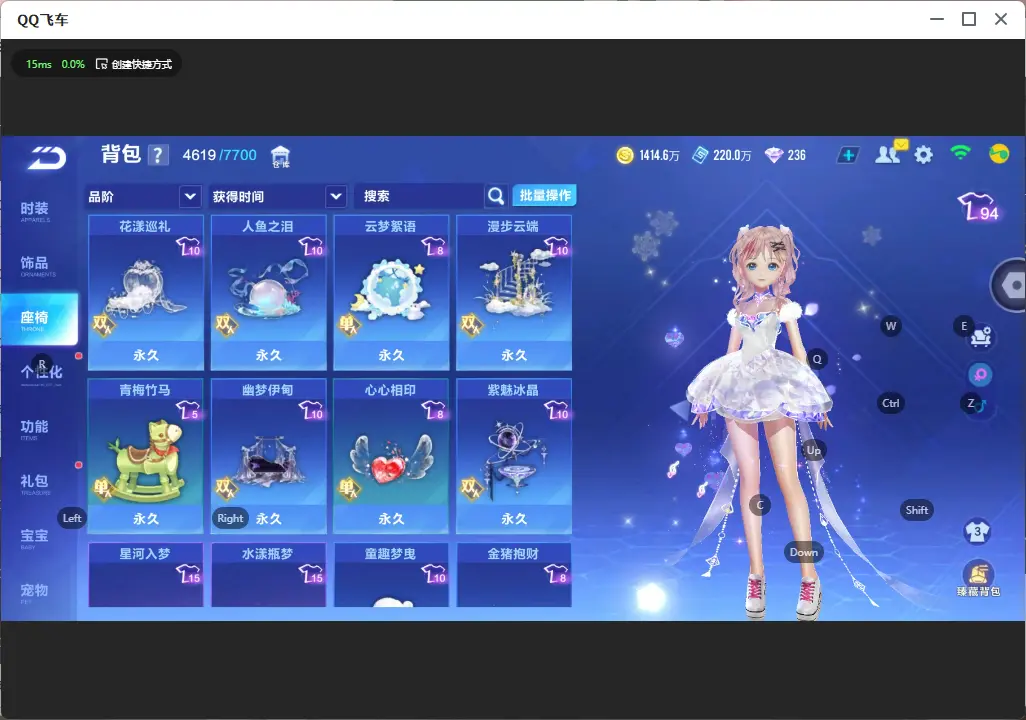The width and height of the screenshot is (1026, 720).
Task: Open the shirt icon labeled 3
Action: click(x=978, y=531)
